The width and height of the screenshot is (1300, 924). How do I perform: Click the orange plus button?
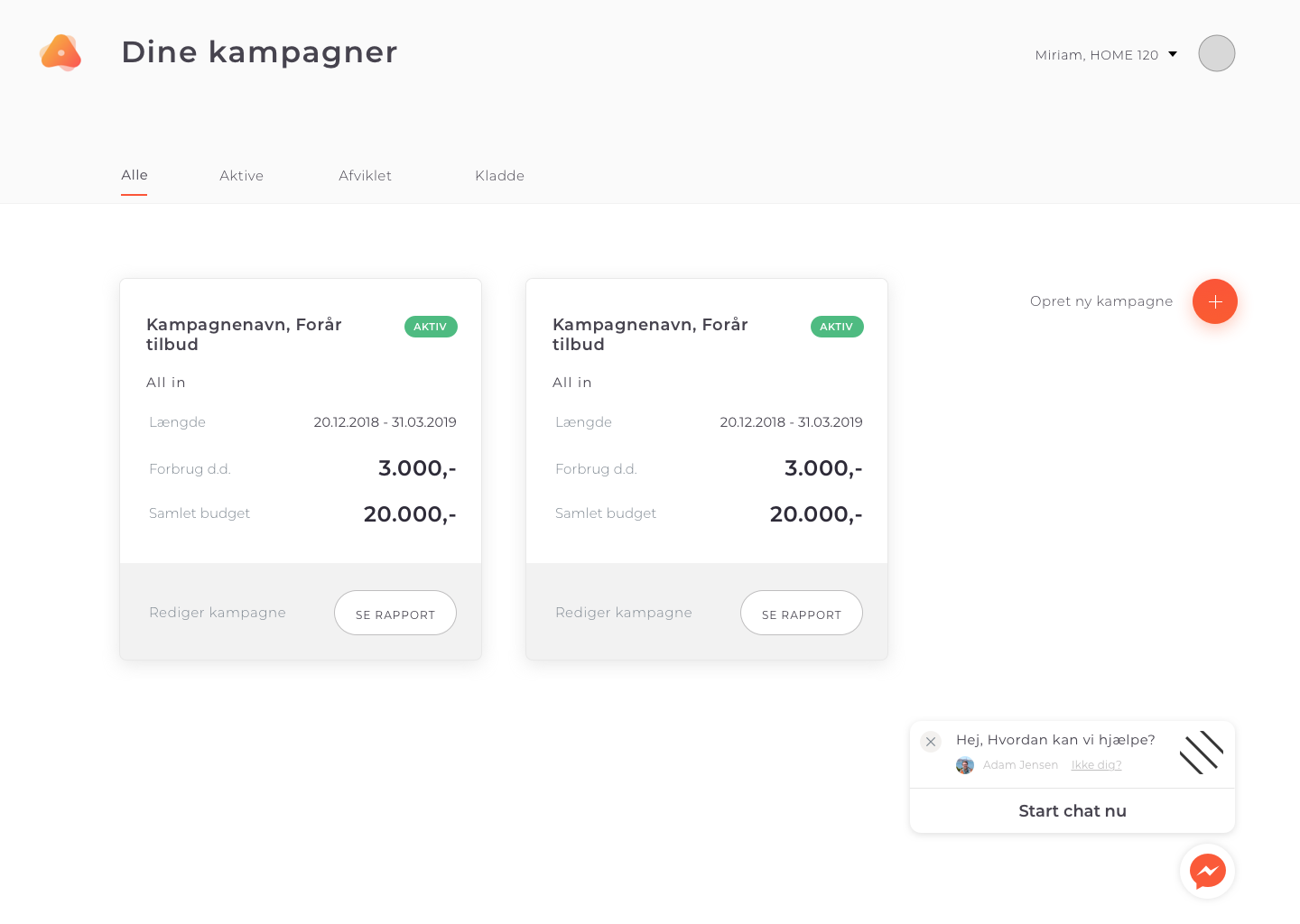coord(1215,301)
